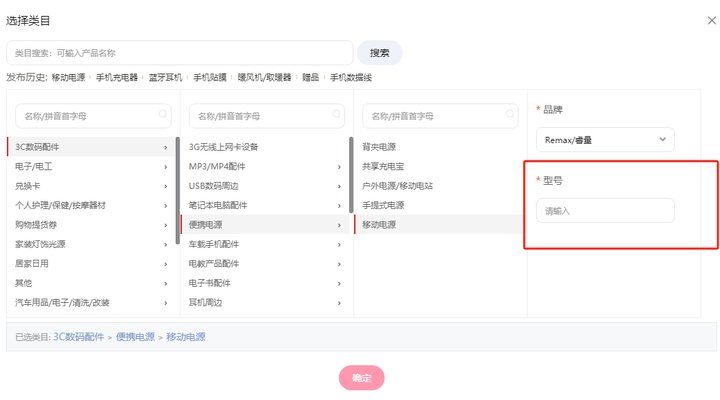Select 户外电源/移动电站 leaf category
This screenshot has height=400, width=720.
tap(440, 186)
